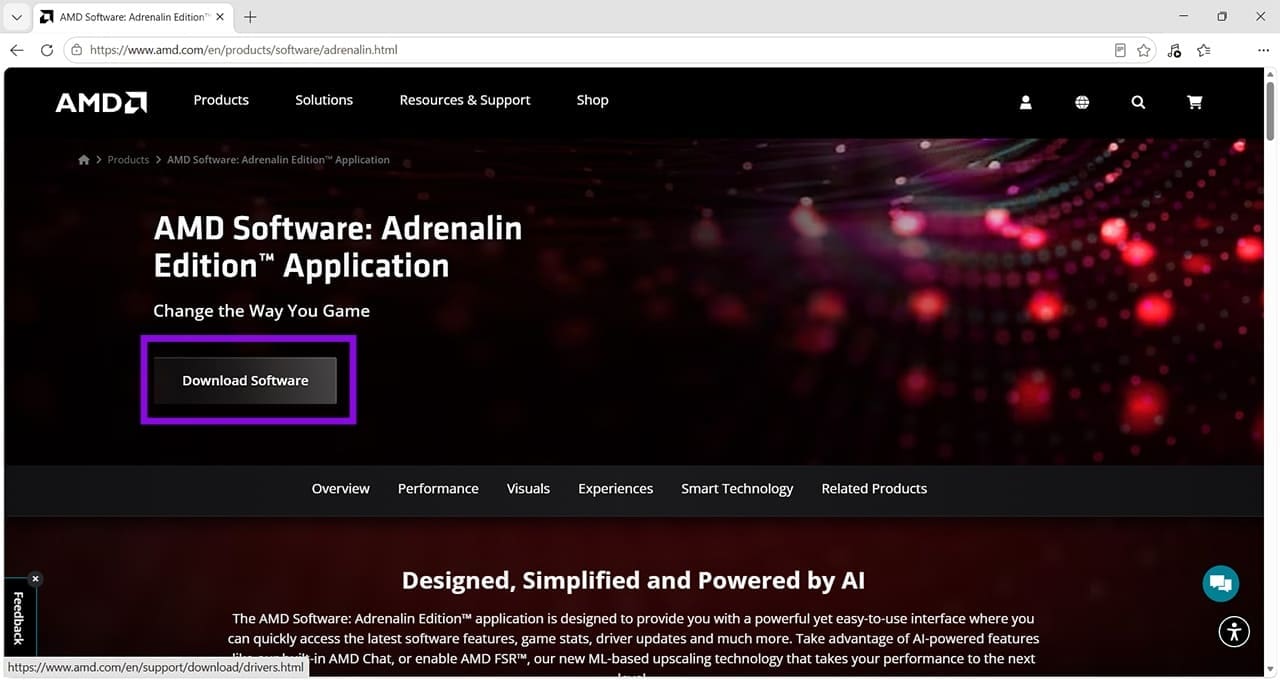
Task: Open browser extensions icon
Action: pyautogui.click(x=1174, y=50)
